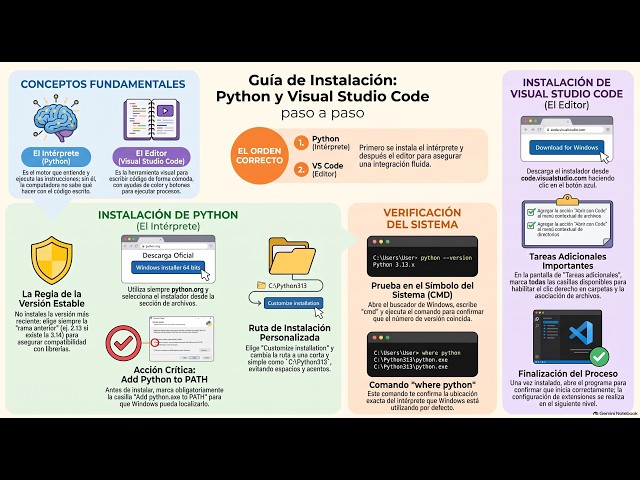Click the 'Guía de Instalación:' title

click(x=322, y=80)
